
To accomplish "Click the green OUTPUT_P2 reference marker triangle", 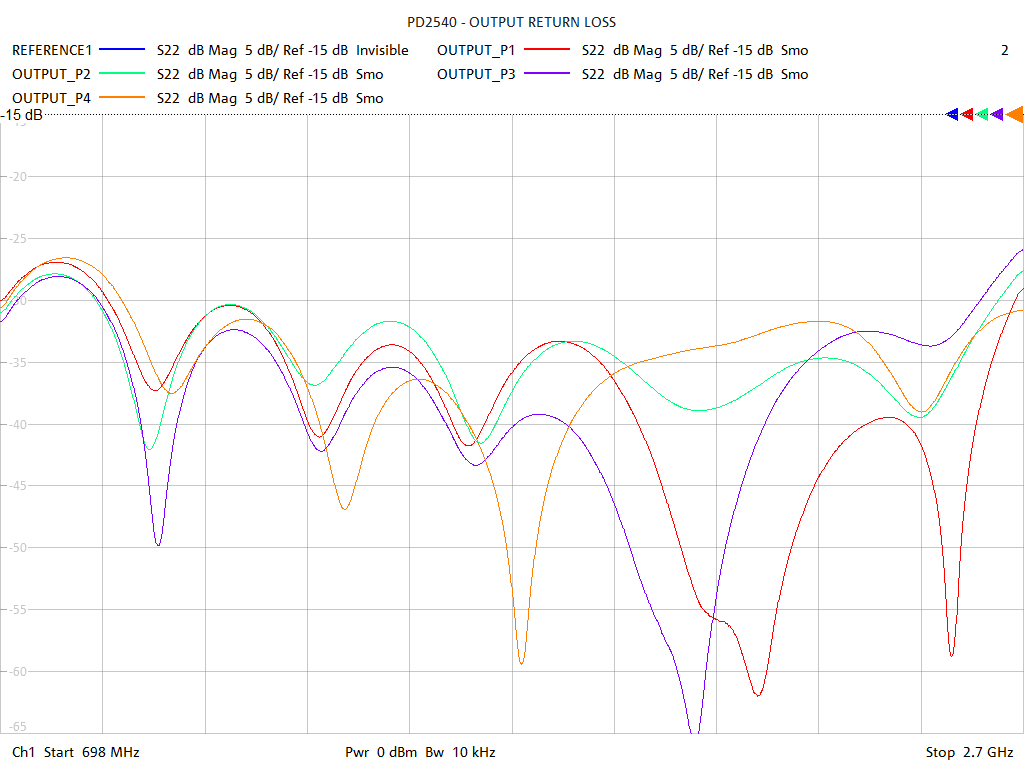I will pos(982,115).
